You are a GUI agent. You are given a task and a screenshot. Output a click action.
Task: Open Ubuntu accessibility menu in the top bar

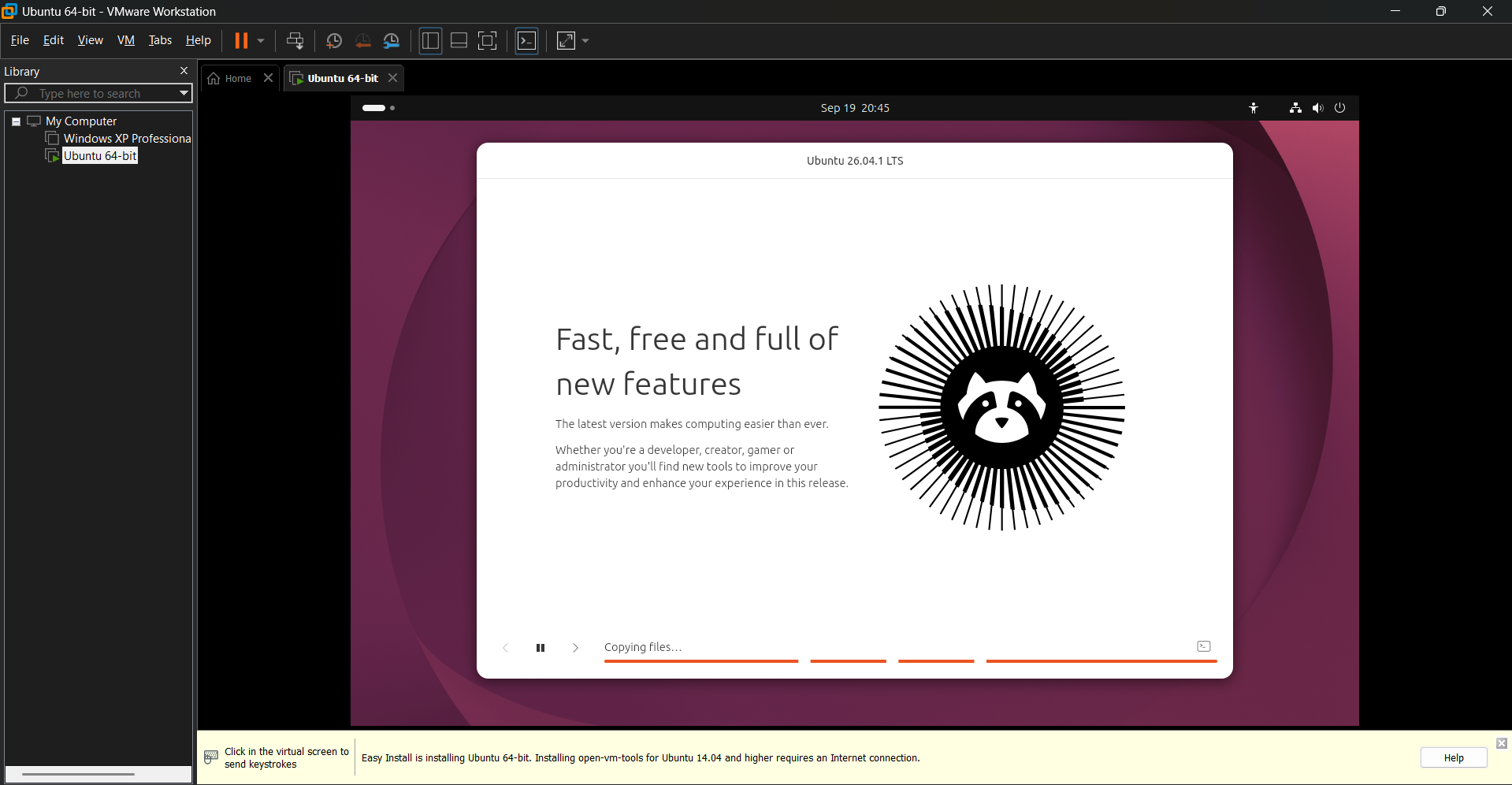tap(1253, 108)
